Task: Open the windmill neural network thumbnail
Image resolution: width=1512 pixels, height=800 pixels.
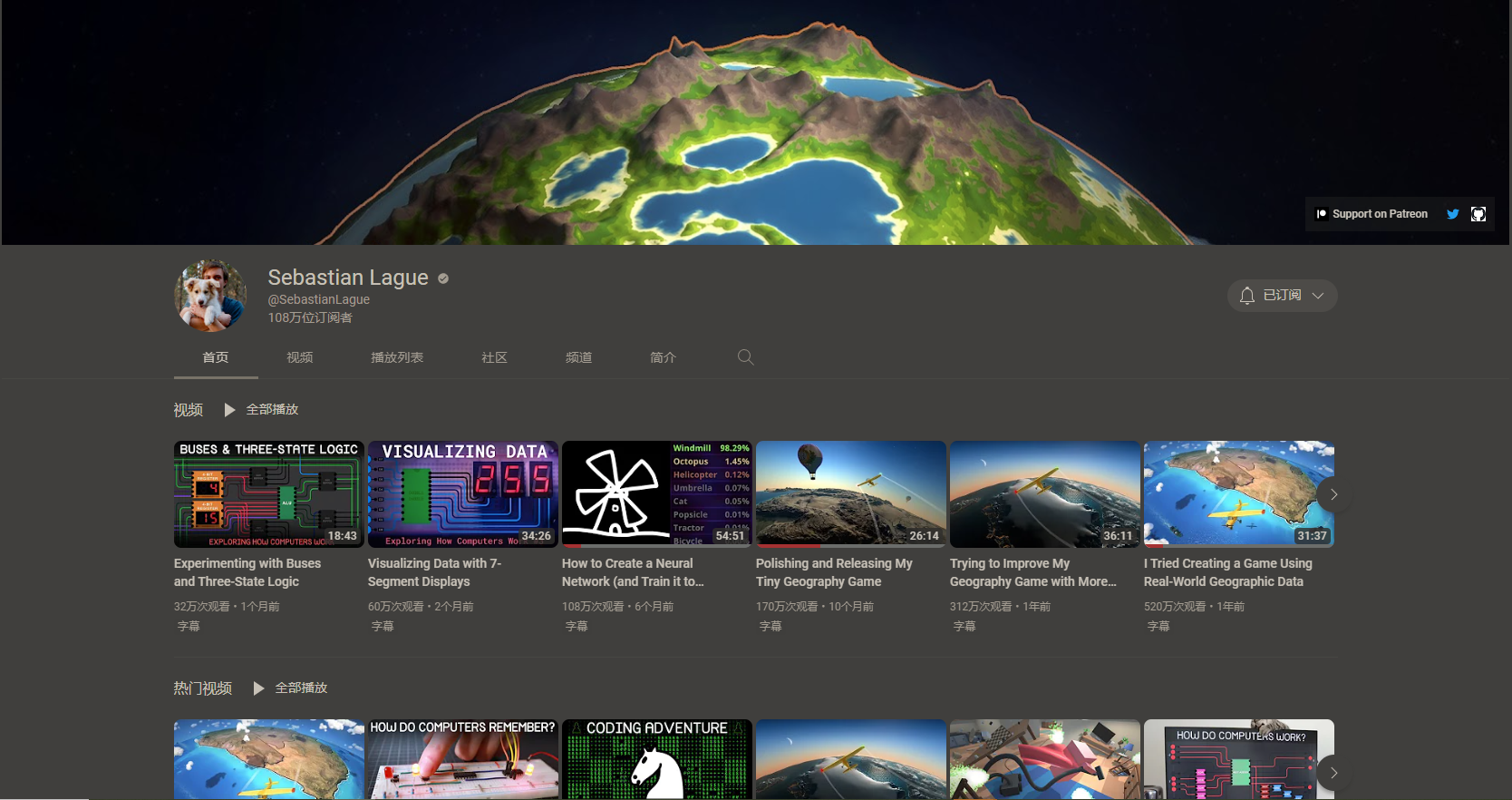Action: tap(657, 494)
